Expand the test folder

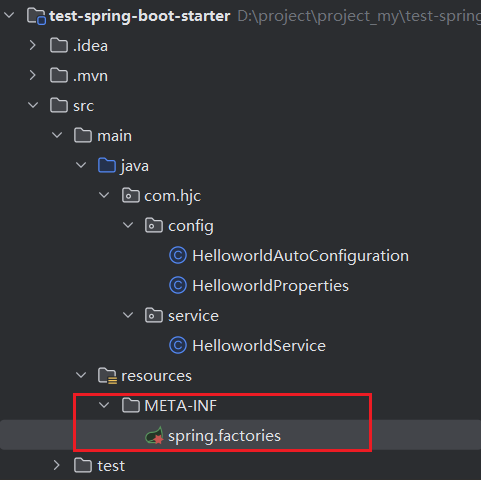pyautogui.click(x=57, y=465)
